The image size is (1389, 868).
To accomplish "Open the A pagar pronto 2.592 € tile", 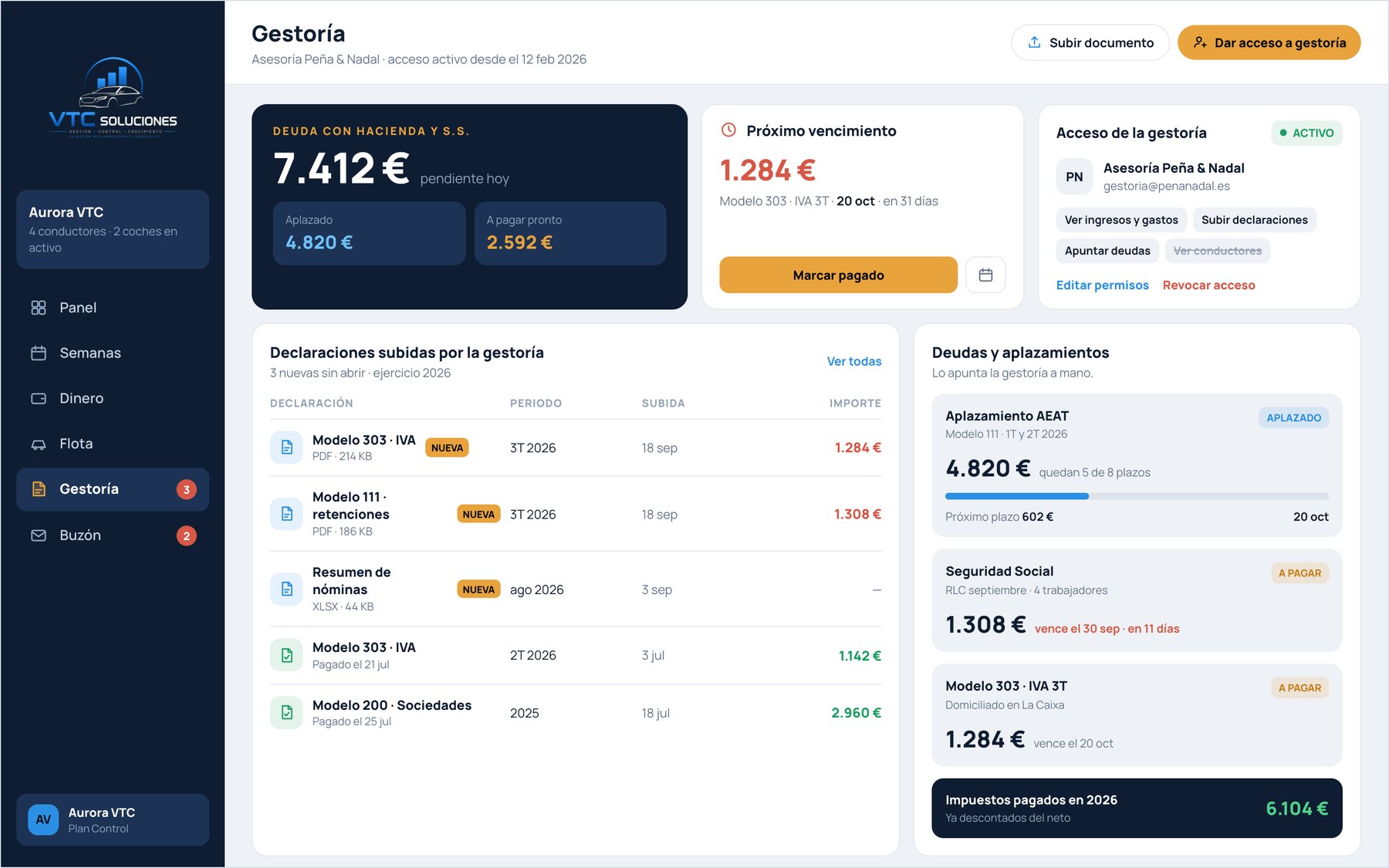I will click(570, 234).
